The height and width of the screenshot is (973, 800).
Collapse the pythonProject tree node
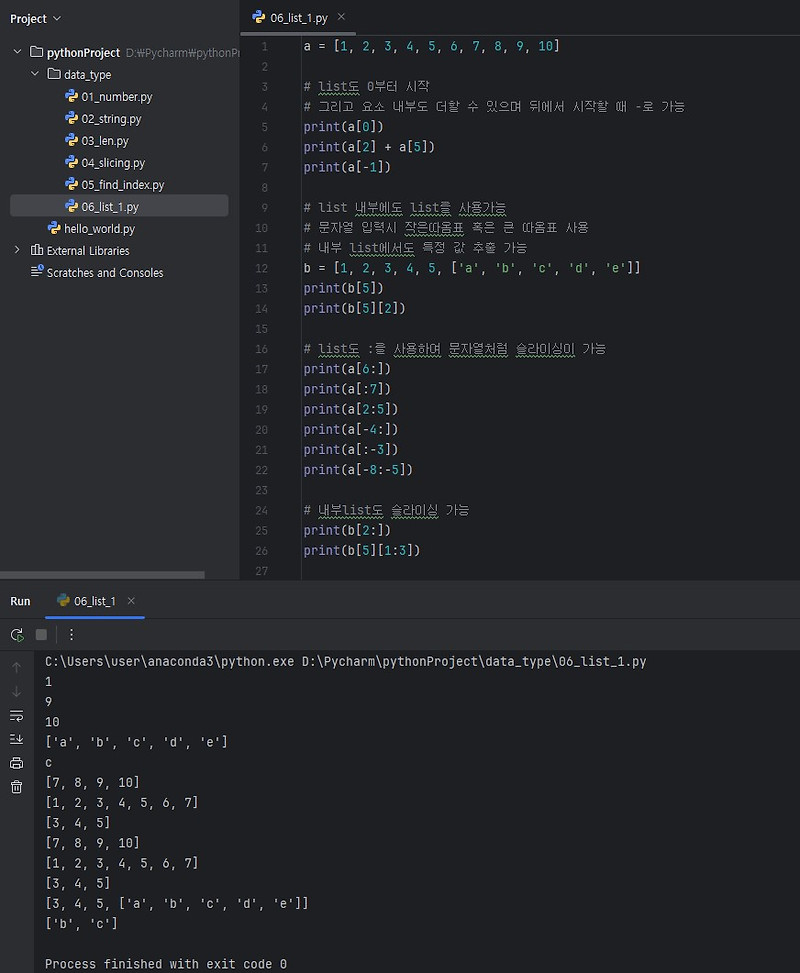click(x=16, y=52)
